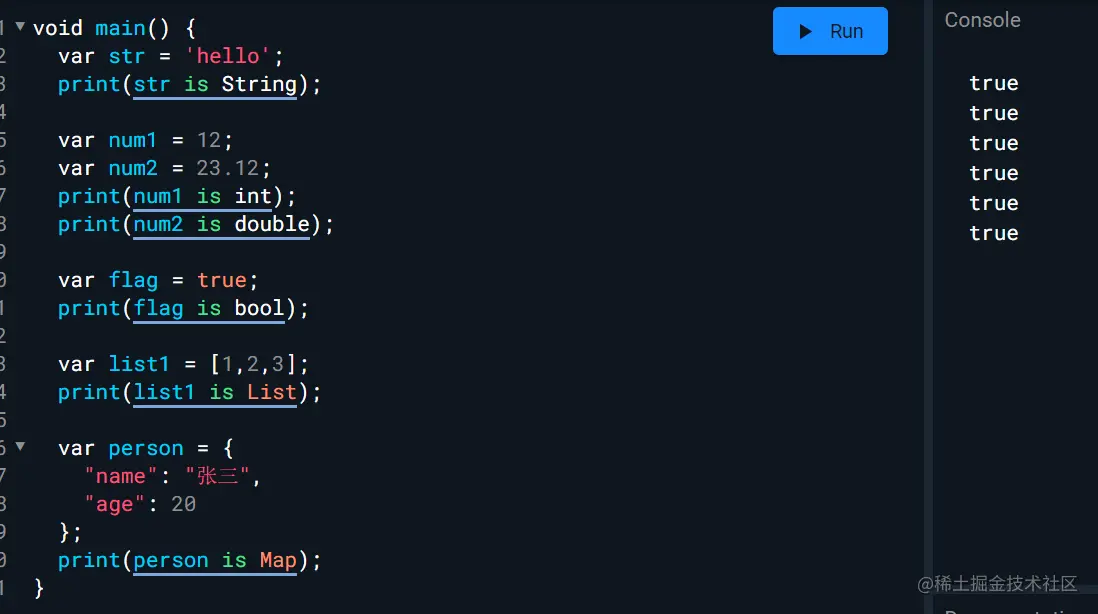The width and height of the screenshot is (1098, 614).
Task: Click the "name": "张三" map entry
Action: point(172,476)
